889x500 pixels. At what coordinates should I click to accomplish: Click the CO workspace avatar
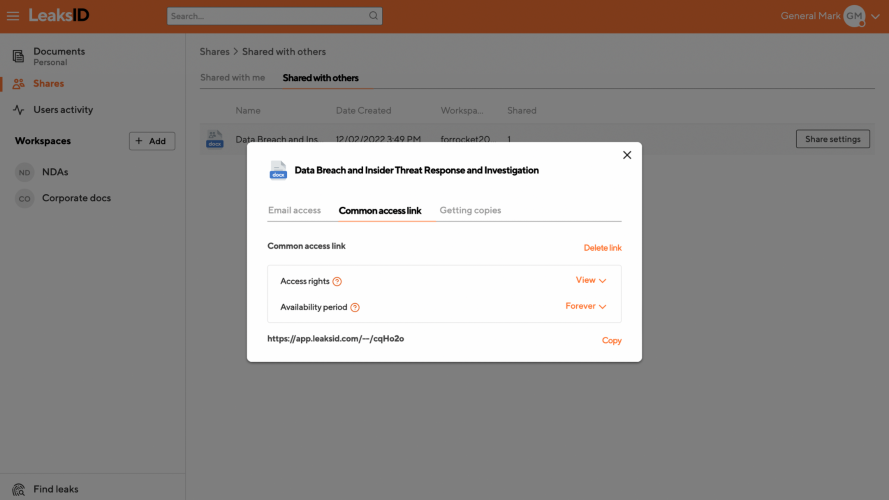[24, 198]
